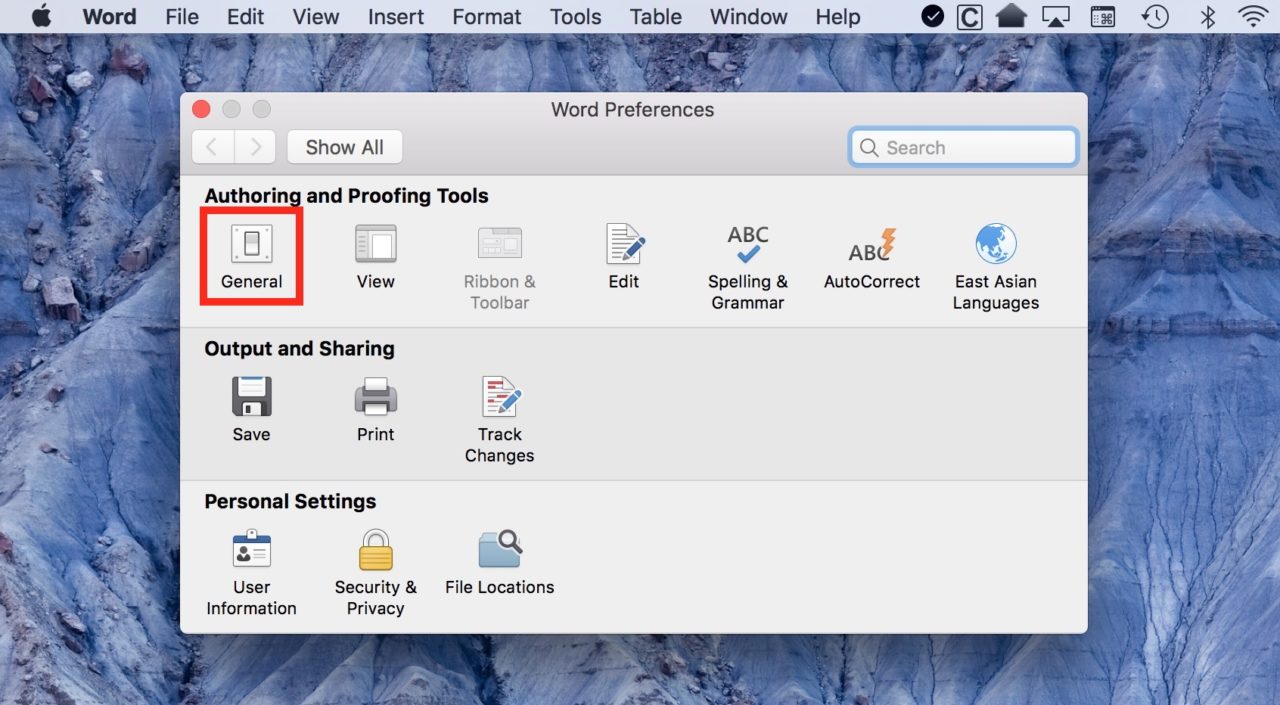Viewport: 1280px width, 705px height.
Task: Open the Table menu
Action: (x=656, y=16)
